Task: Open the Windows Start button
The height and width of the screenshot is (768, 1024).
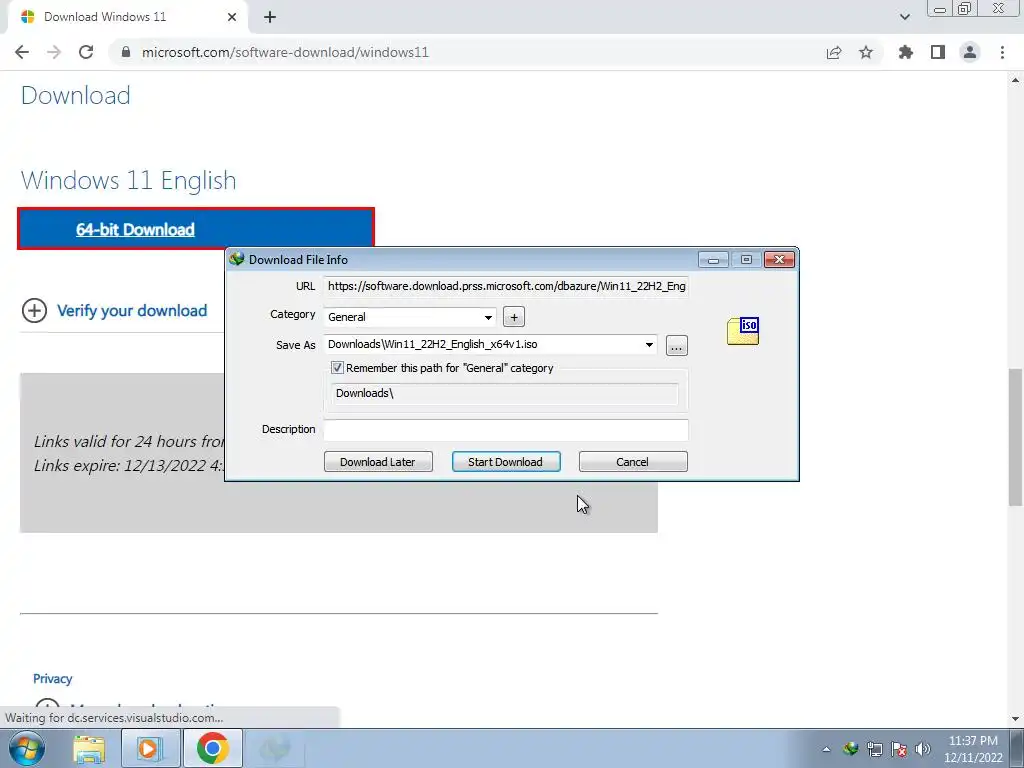Action: coord(27,748)
